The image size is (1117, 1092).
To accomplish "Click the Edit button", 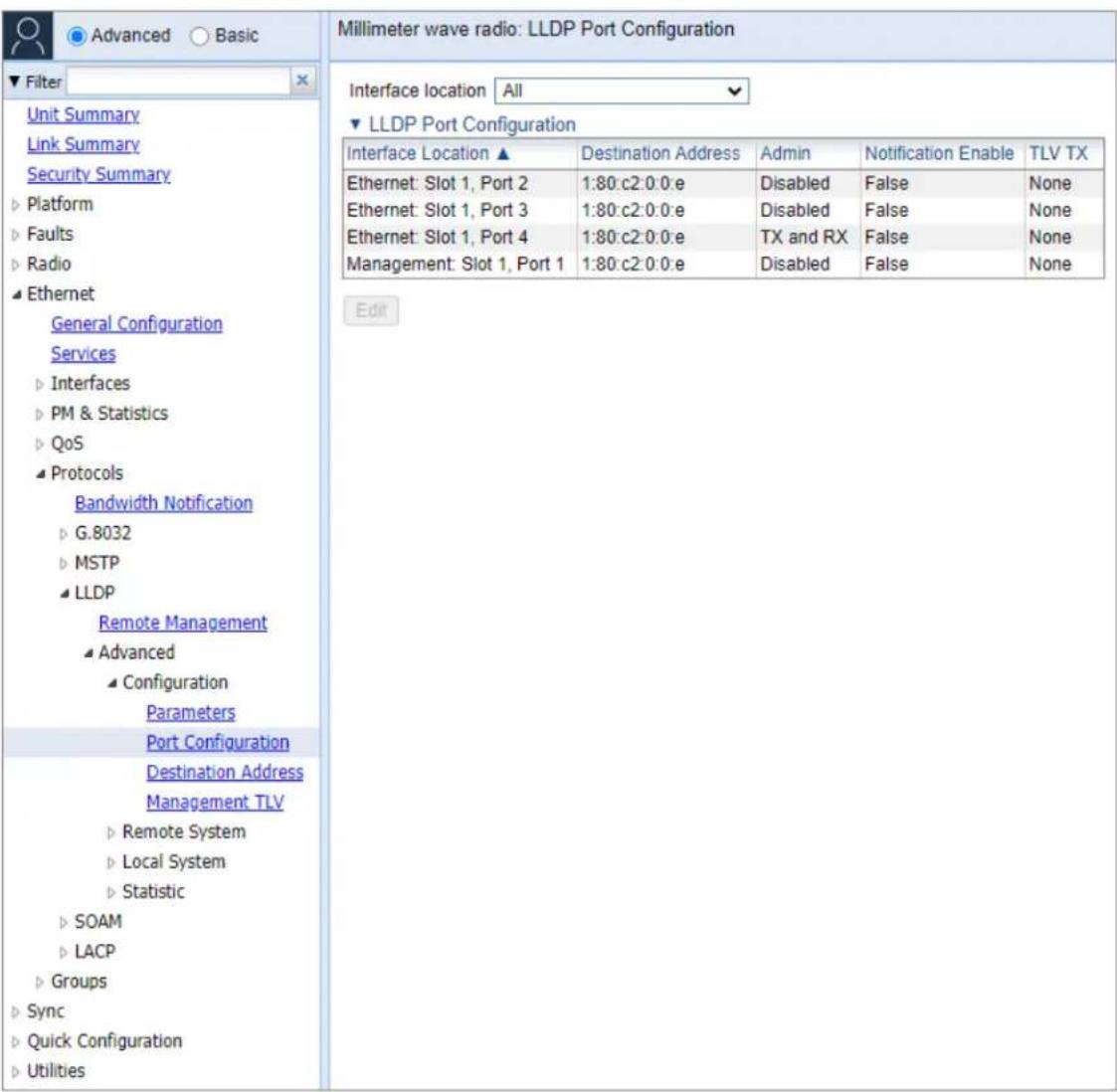I will (371, 310).
